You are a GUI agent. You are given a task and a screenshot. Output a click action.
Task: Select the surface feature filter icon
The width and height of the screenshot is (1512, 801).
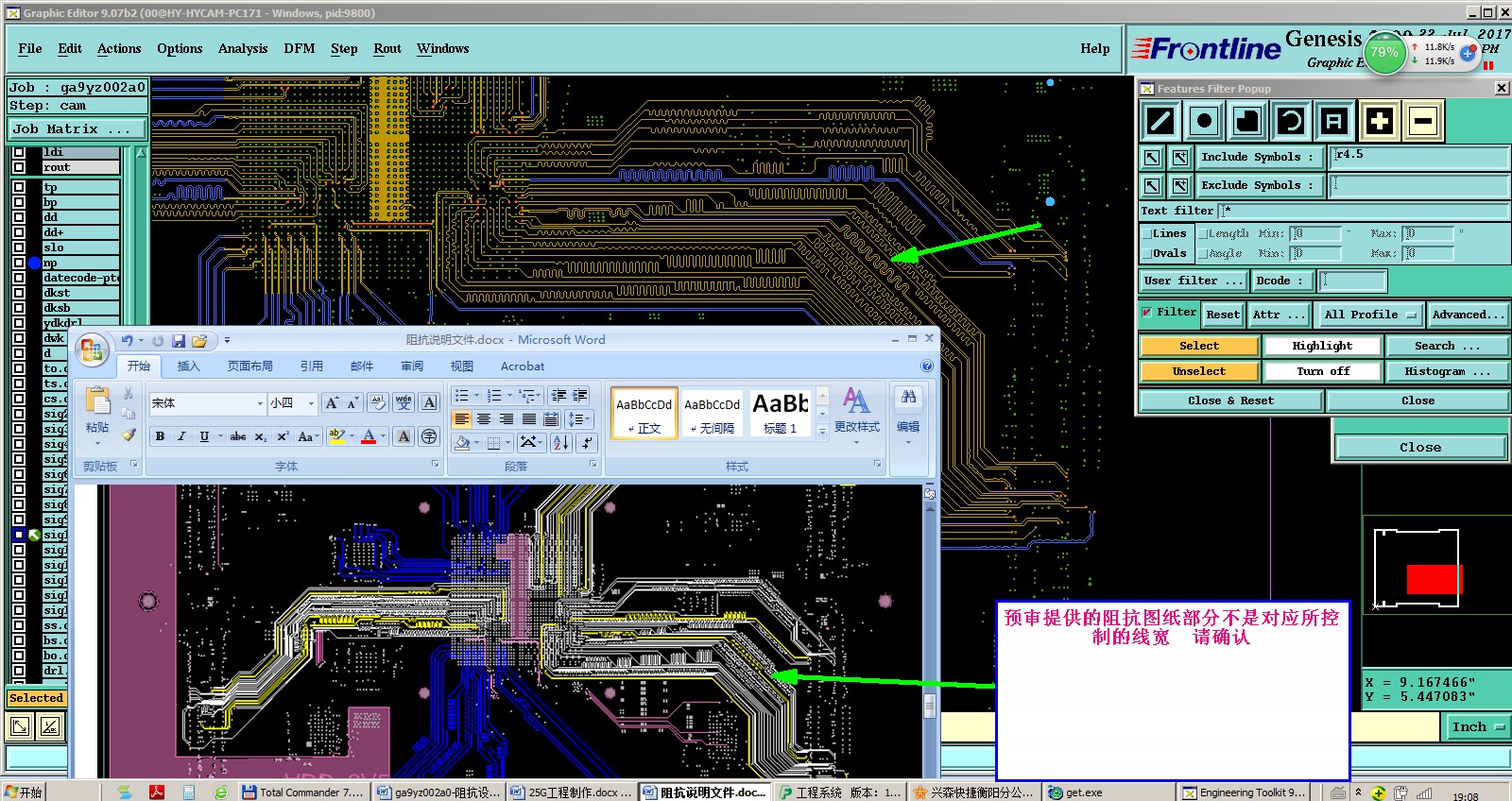(x=1247, y=121)
